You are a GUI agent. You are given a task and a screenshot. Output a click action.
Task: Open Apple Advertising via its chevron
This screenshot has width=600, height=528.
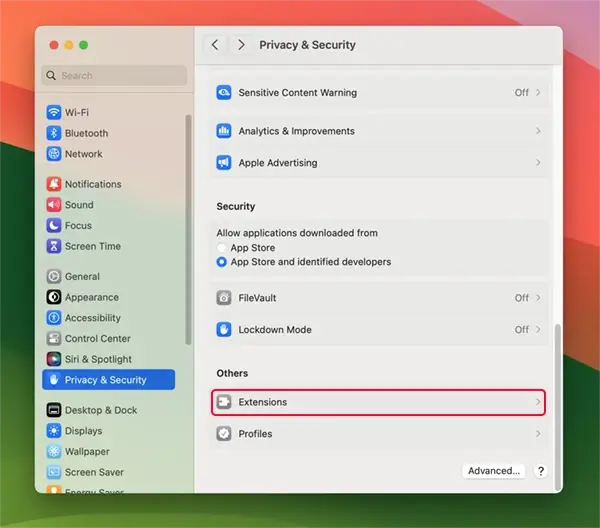(x=538, y=163)
